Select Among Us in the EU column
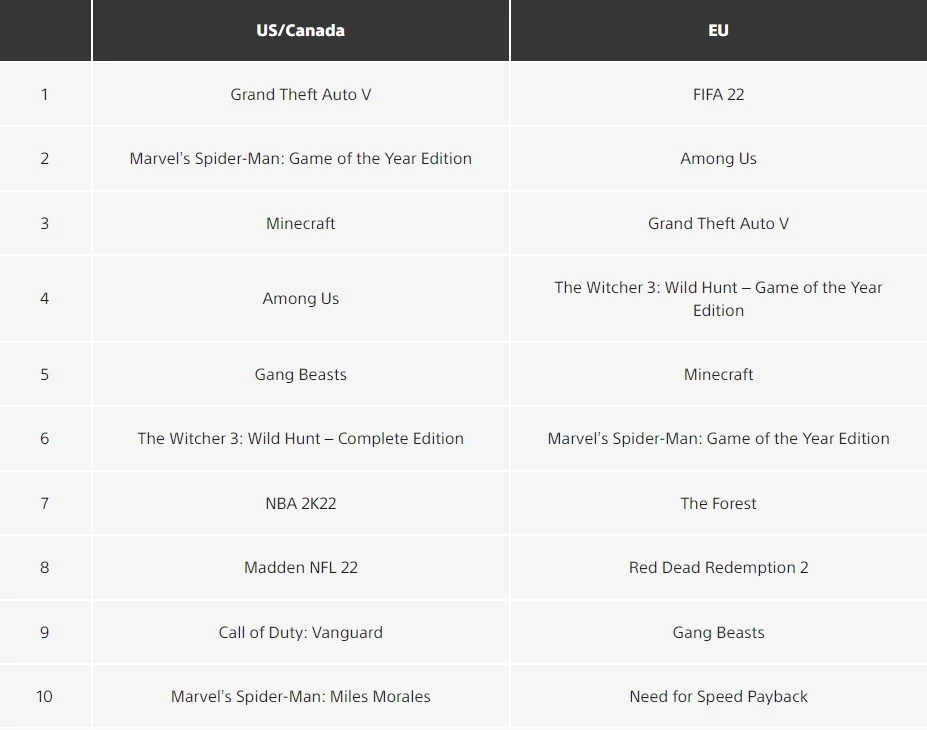This screenshot has width=927, height=730. (x=718, y=158)
